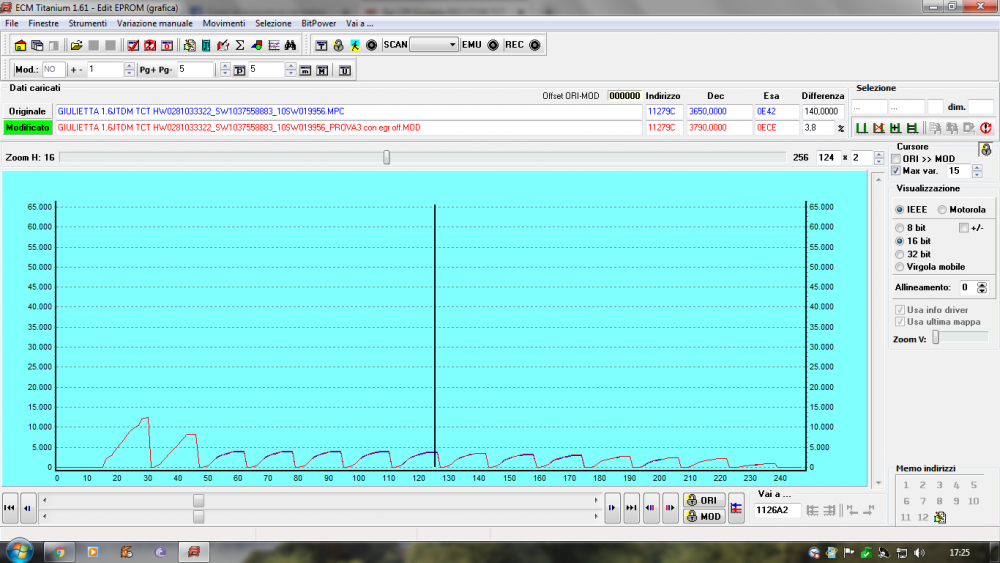Decrease the Max var. value spinner
This screenshot has height=563, width=1000.
tap(976, 175)
